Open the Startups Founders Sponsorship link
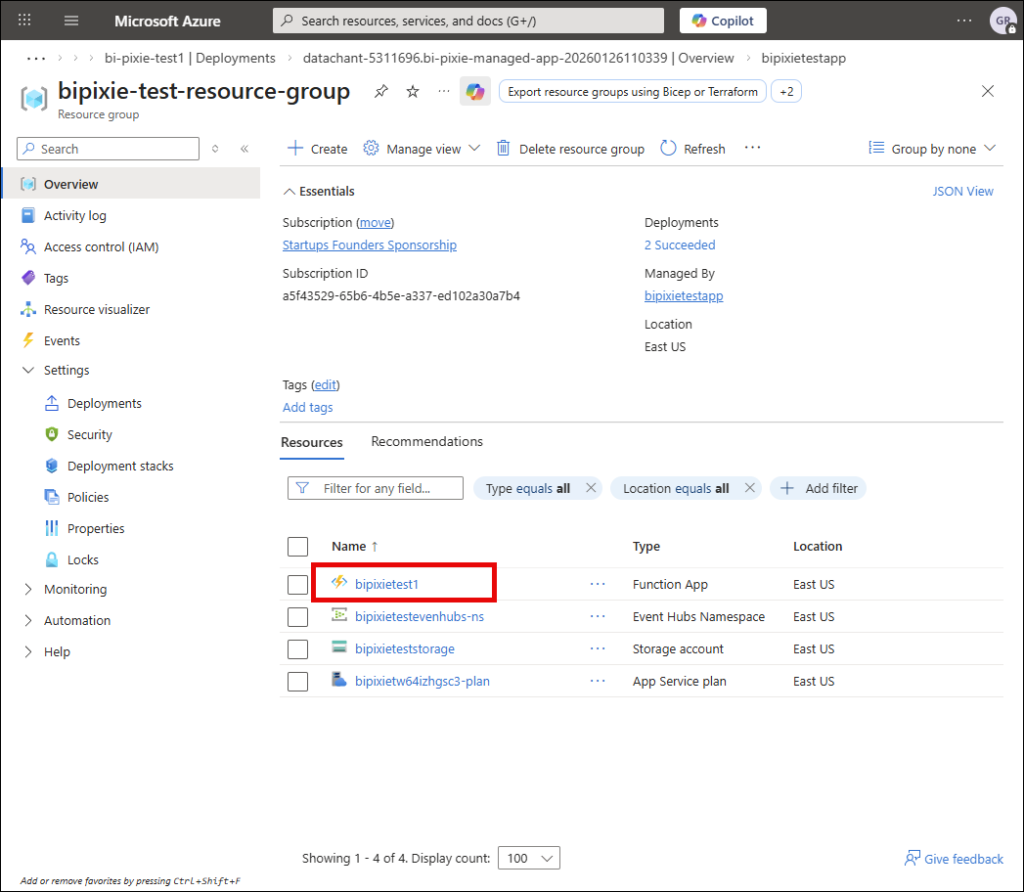This screenshot has width=1024, height=892. point(369,245)
